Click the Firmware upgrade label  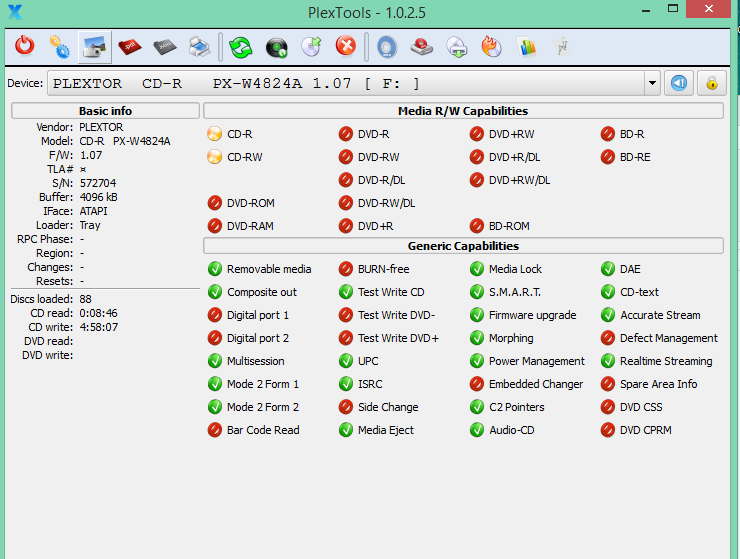click(x=532, y=315)
